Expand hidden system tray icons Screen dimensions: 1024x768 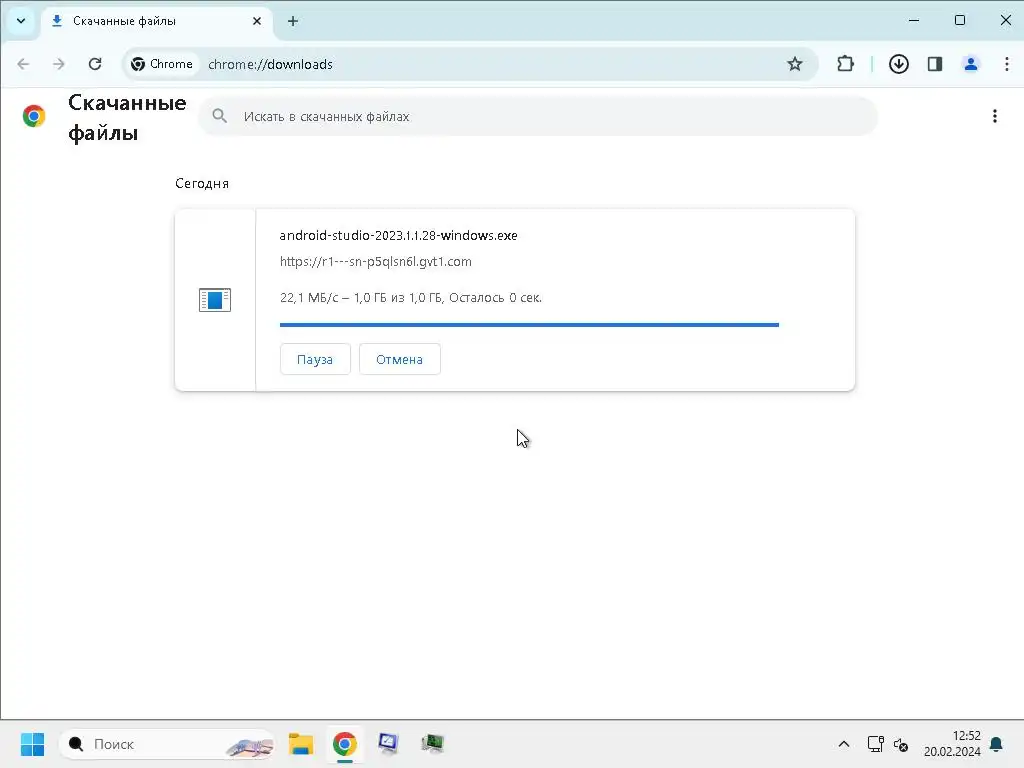(844, 744)
